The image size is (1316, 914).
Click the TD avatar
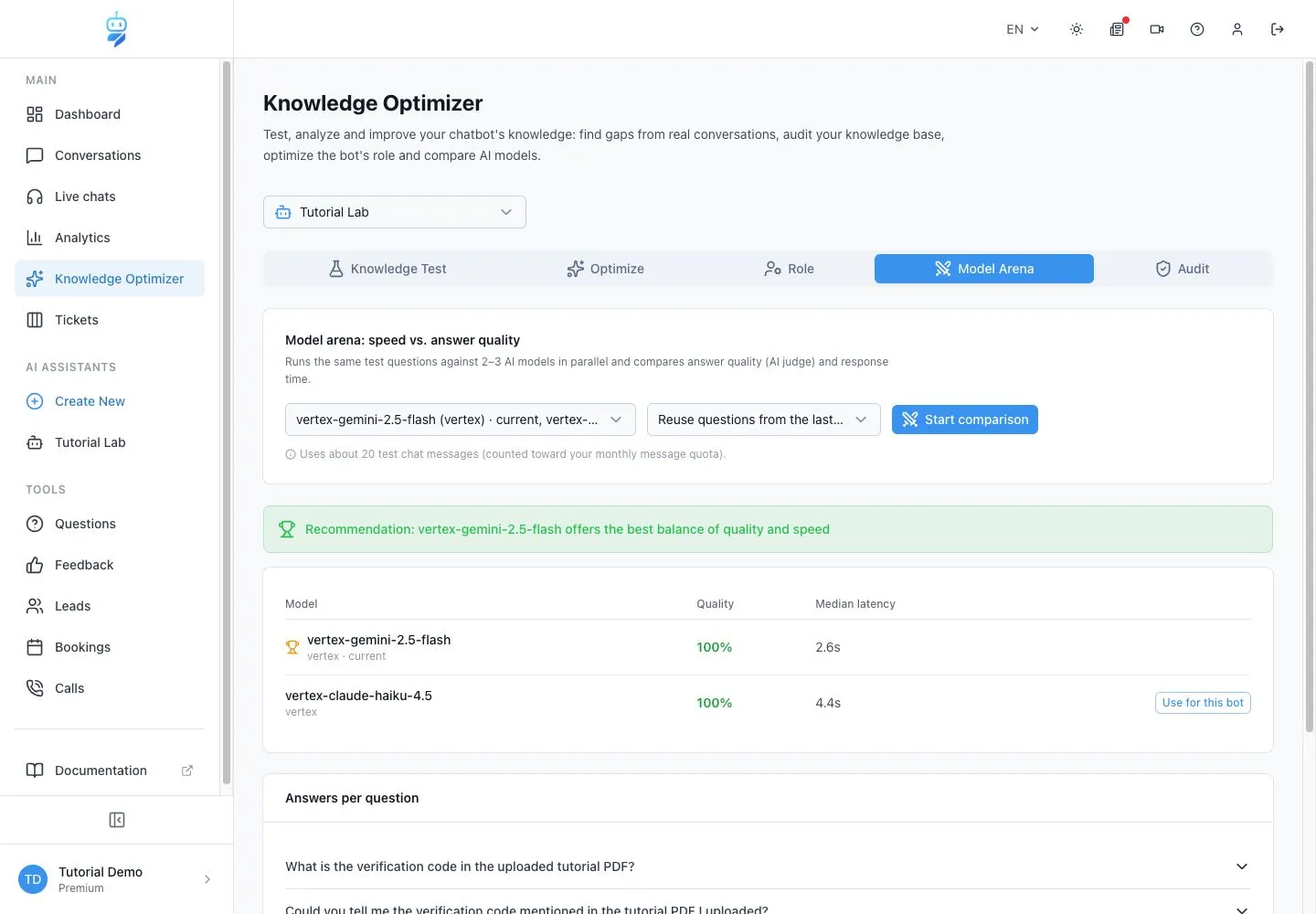click(33, 879)
